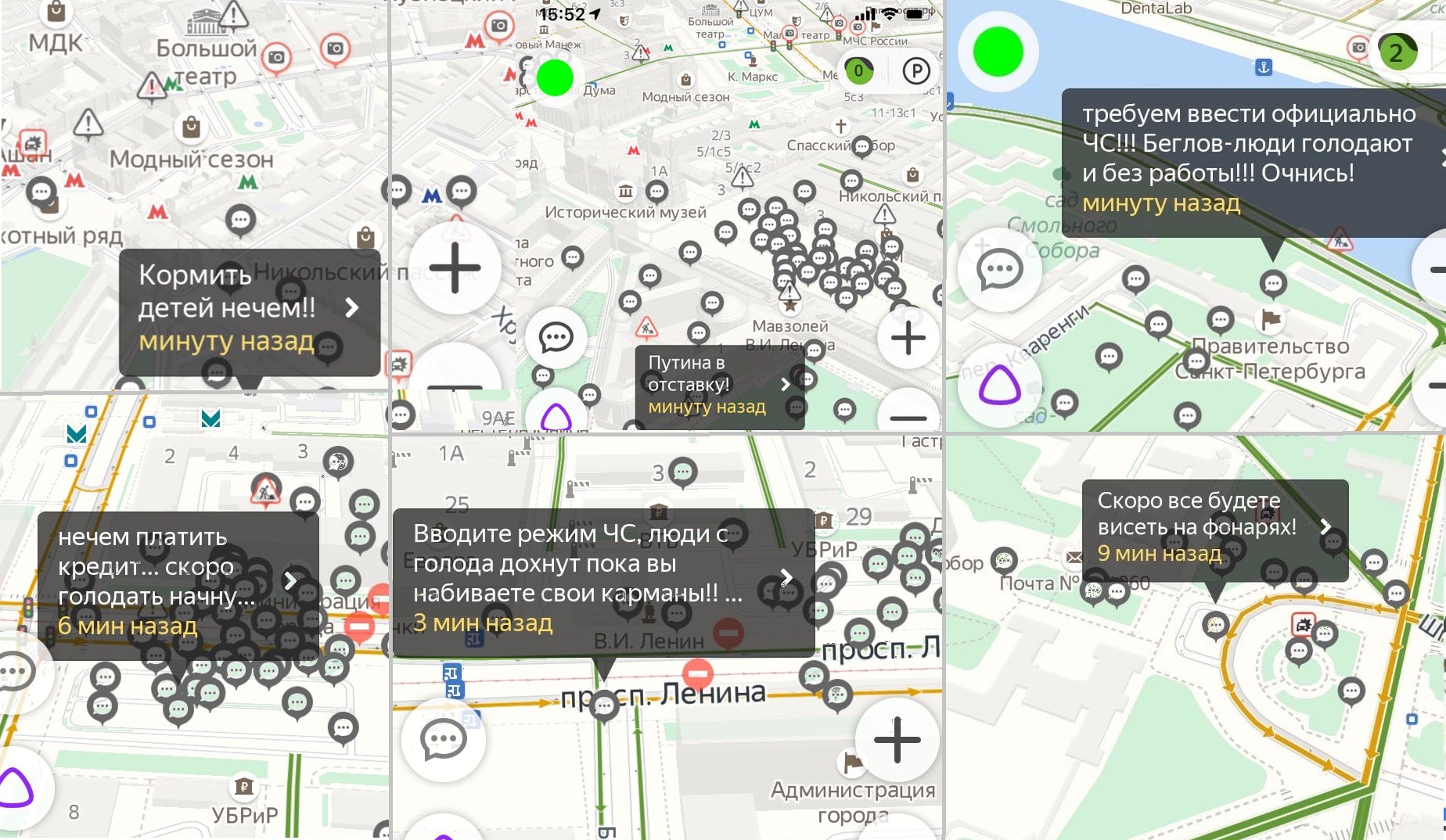Toggle traffic indicator showing score 0
The height and width of the screenshot is (840, 1446).
click(x=859, y=71)
